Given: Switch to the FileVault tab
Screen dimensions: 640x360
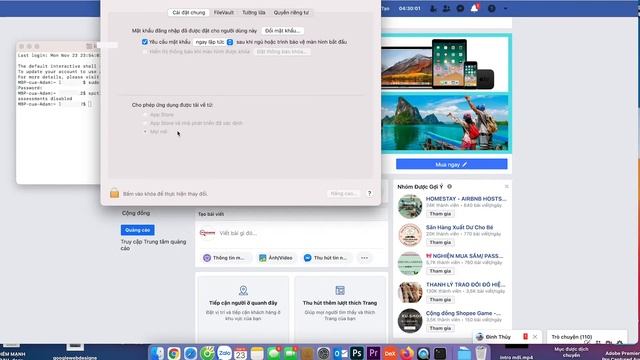Looking at the screenshot, I should coord(224,13).
